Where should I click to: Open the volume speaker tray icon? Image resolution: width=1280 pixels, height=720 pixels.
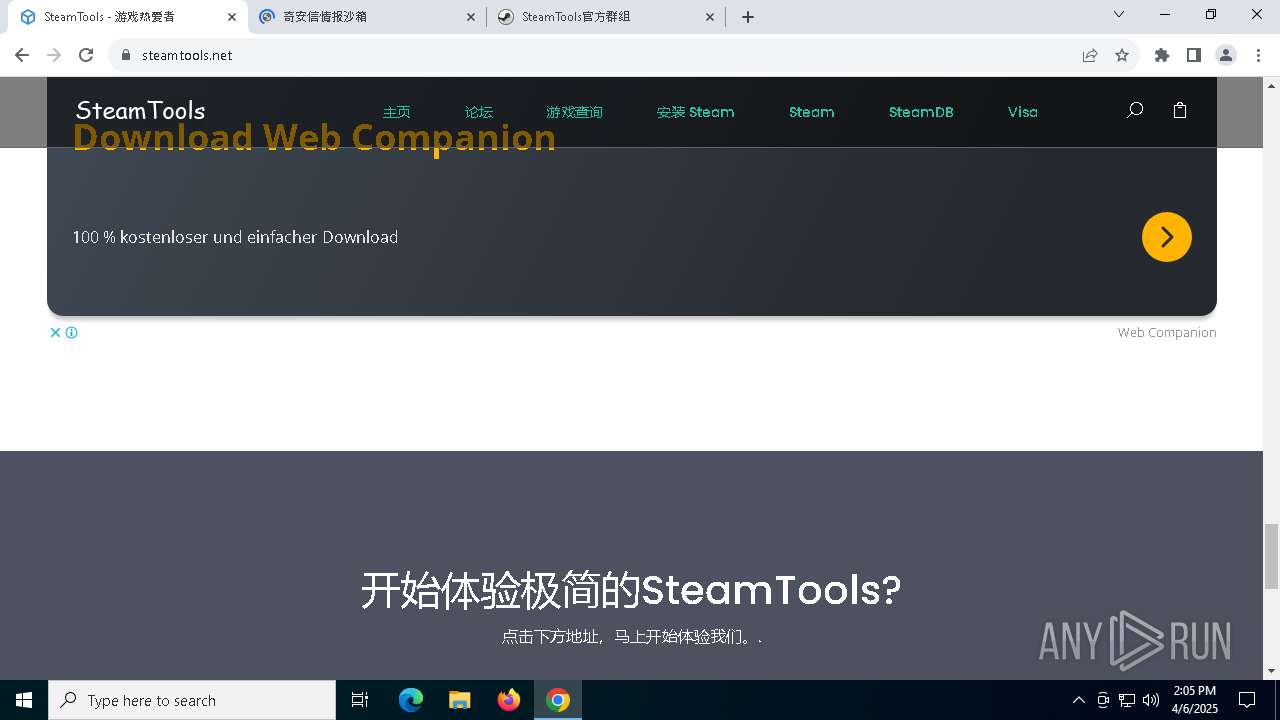point(1151,700)
